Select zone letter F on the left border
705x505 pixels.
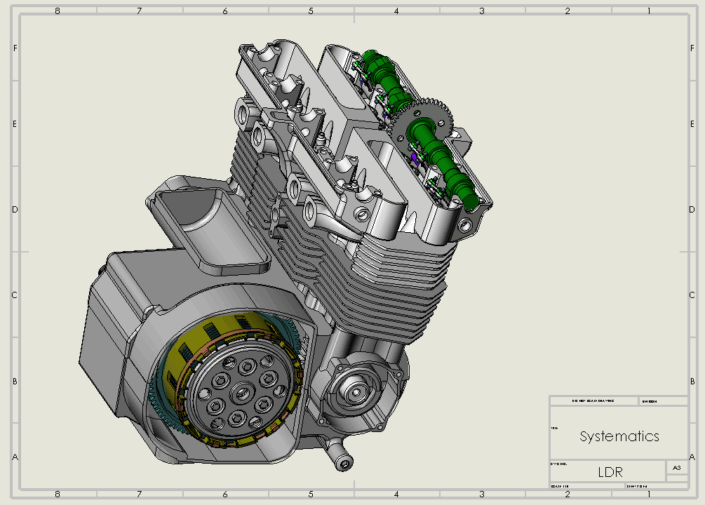(13, 48)
